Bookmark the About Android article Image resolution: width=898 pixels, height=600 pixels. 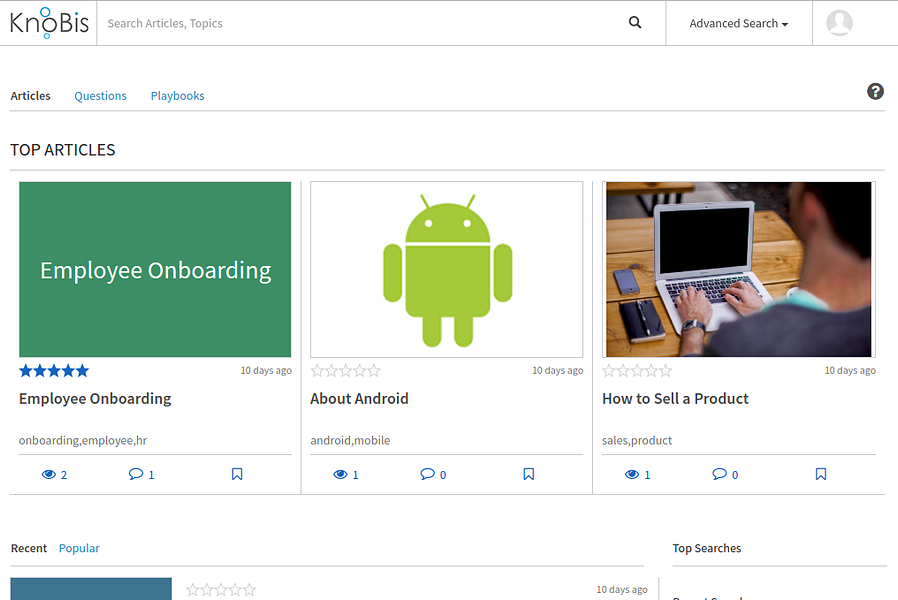(529, 474)
